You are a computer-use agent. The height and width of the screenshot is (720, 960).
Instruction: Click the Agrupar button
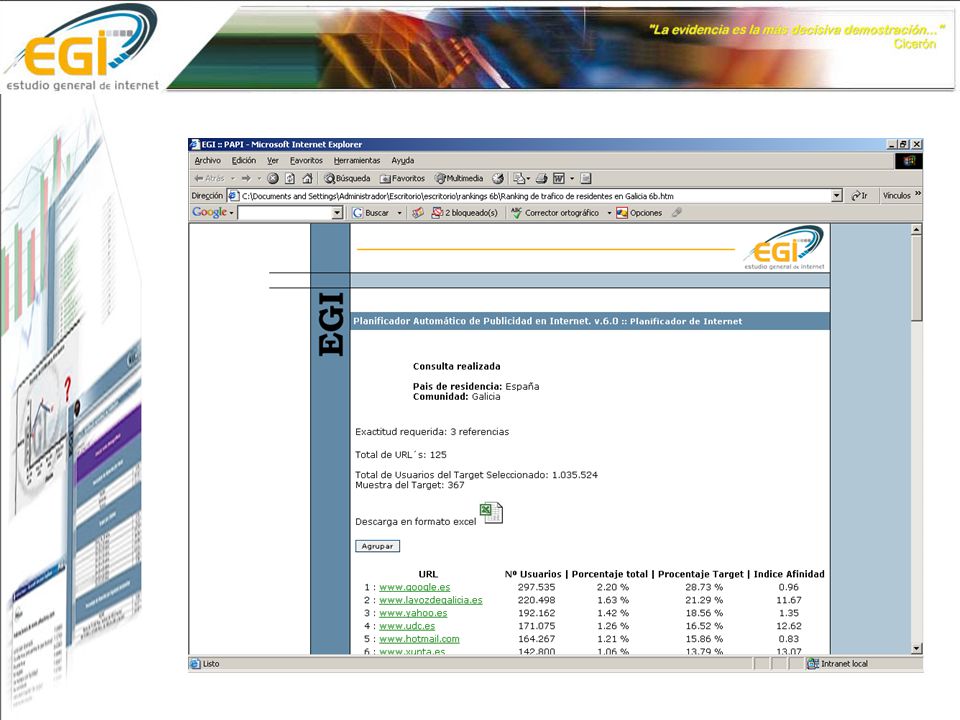[x=377, y=546]
